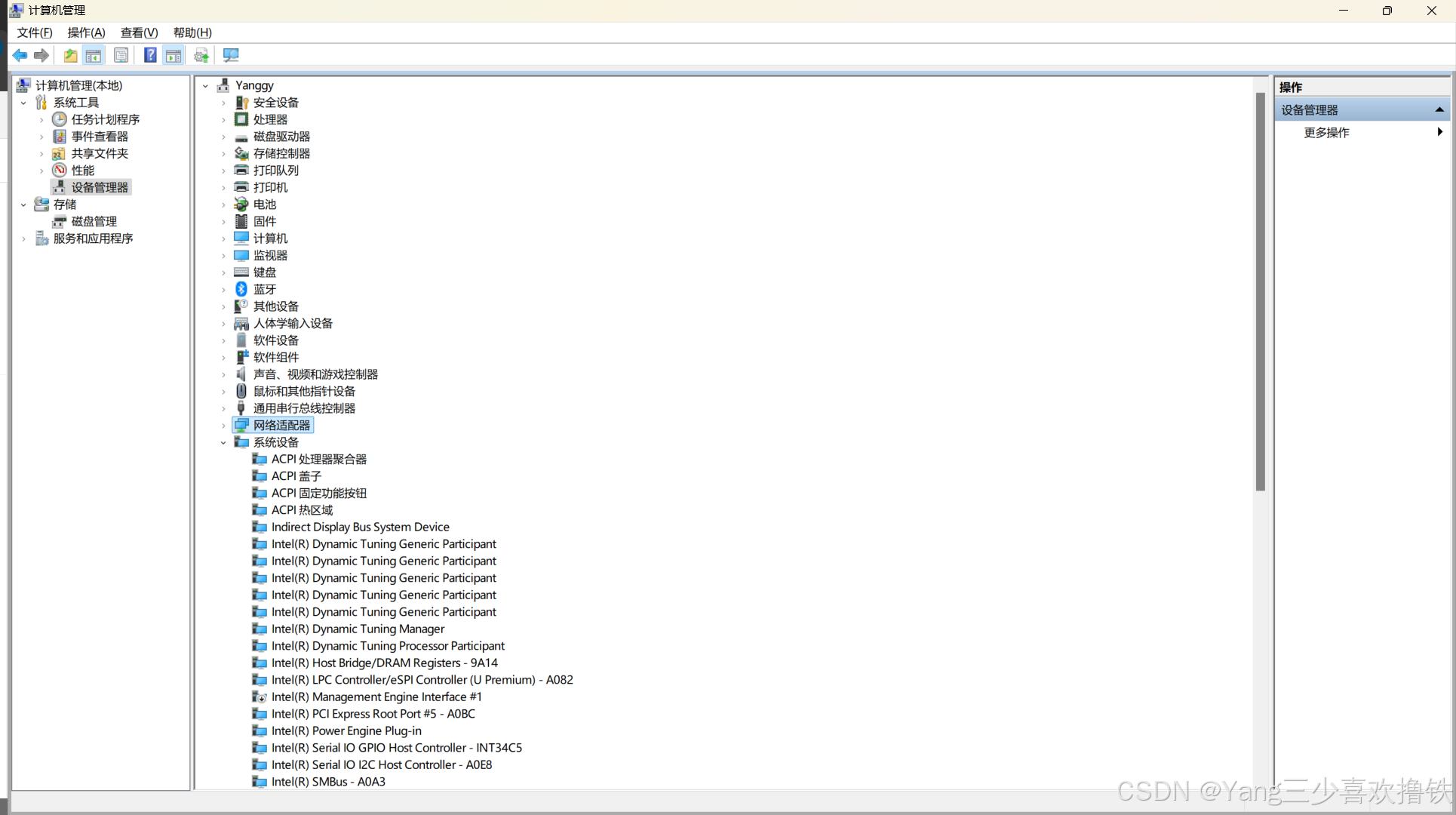Expand the 服务和应用程序 node
Viewport: 1456px width, 815px height.
23,238
